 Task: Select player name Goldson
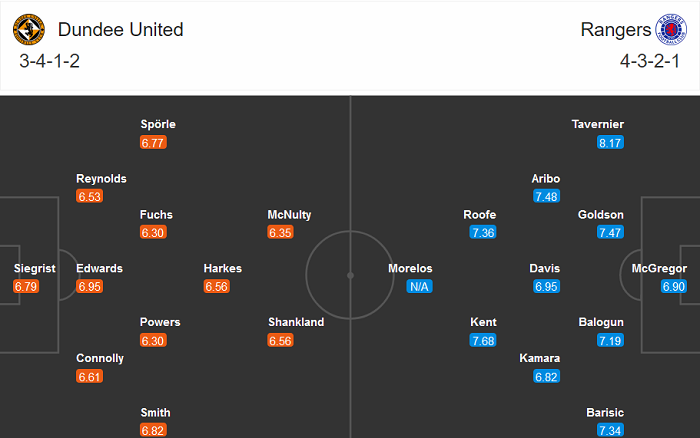point(601,214)
